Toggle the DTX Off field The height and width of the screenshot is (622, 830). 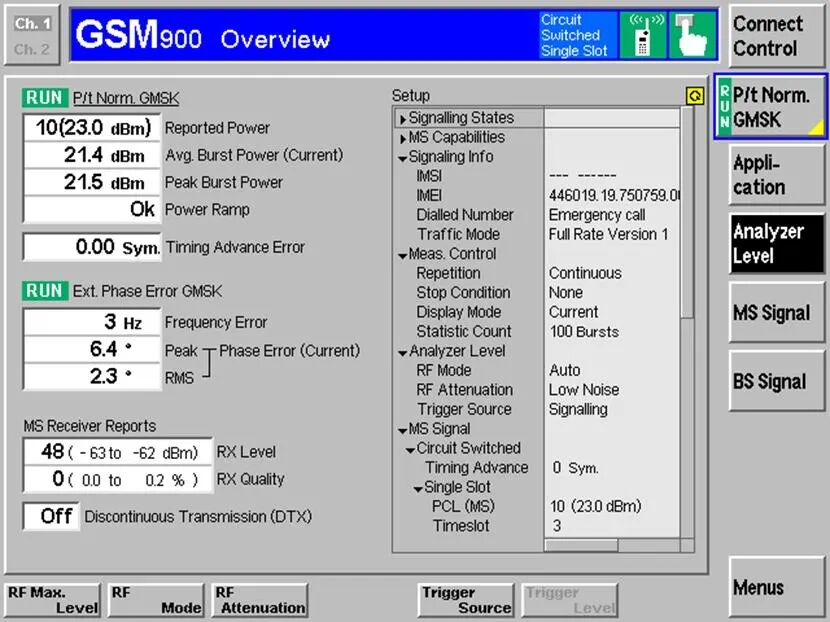[x=51, y=516]
